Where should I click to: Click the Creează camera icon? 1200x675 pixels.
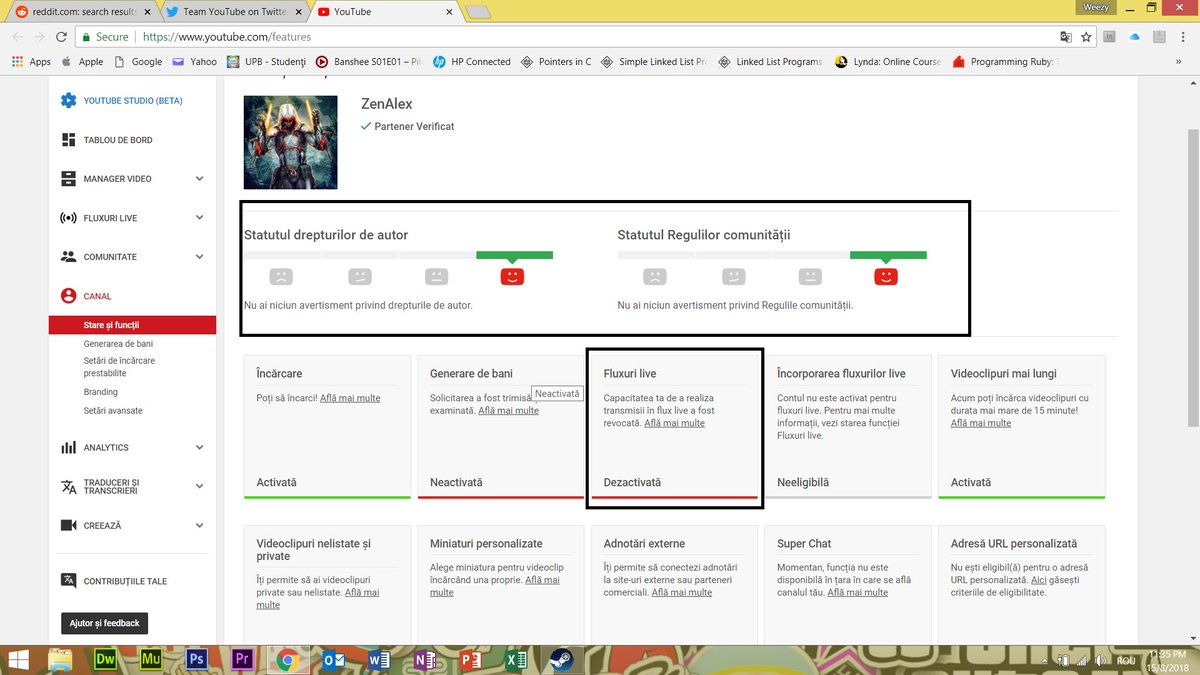pos(68,526)
